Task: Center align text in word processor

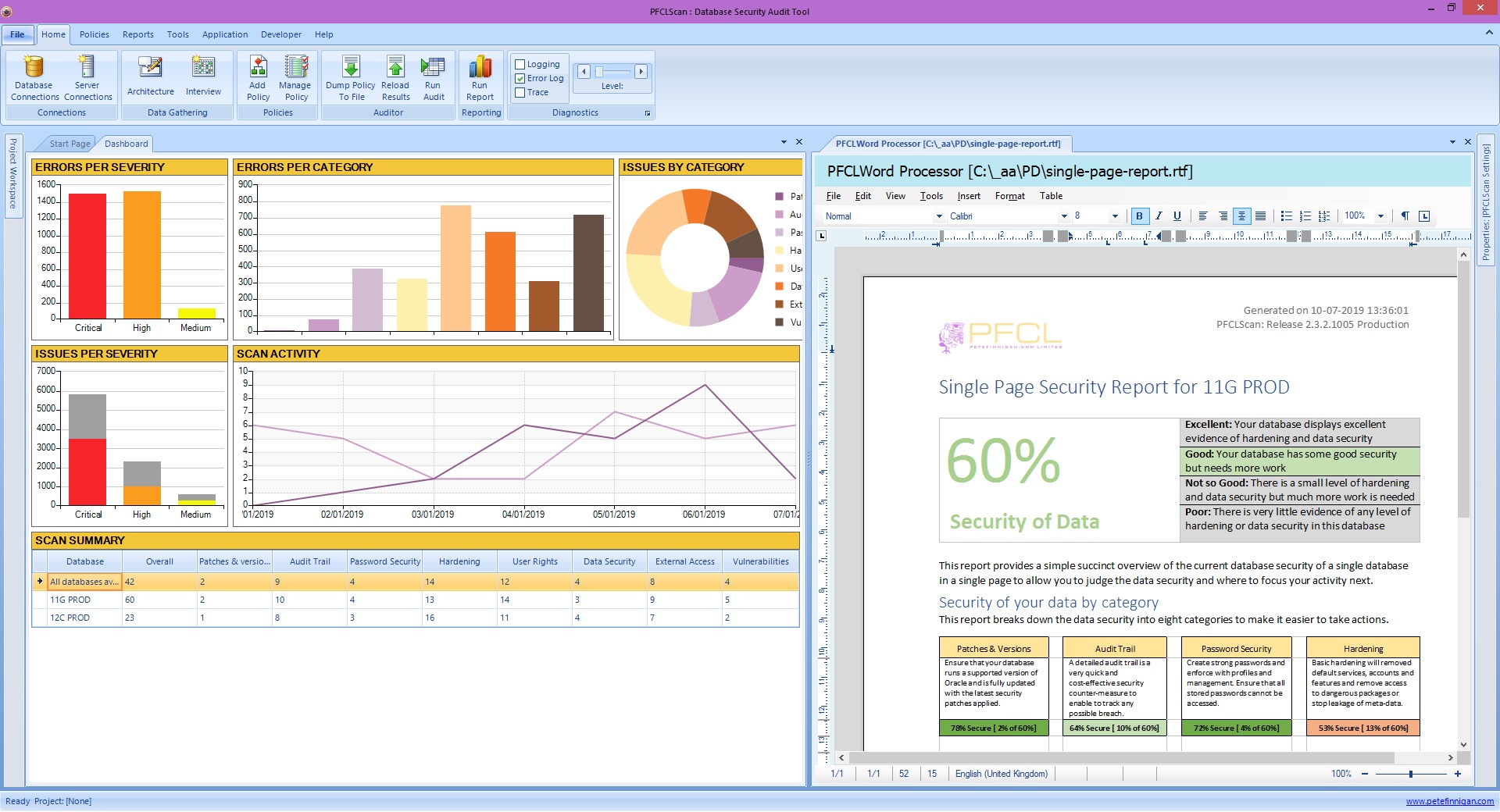Action: coord(1241,216)
